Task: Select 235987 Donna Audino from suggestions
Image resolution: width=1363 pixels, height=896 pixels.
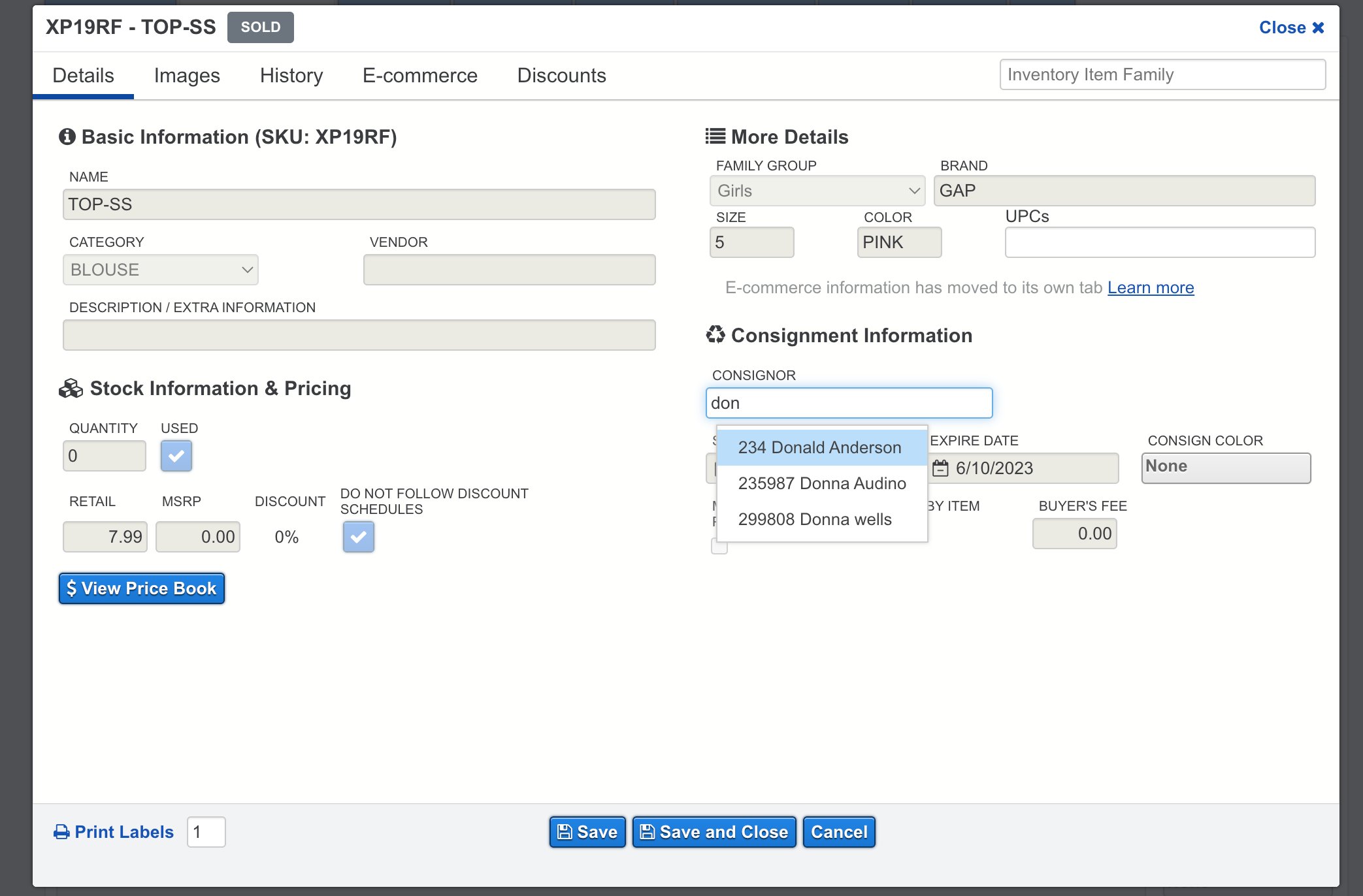Action: pos(821,483)
